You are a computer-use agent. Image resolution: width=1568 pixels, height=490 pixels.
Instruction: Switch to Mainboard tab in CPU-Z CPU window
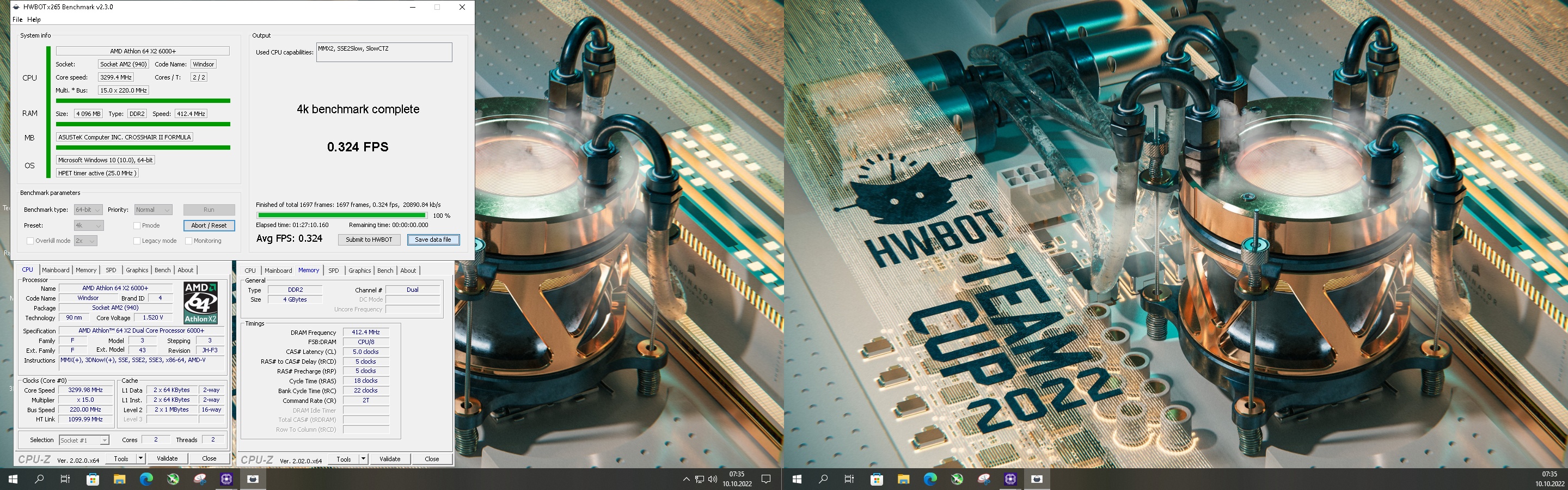(x=56, y=270)
